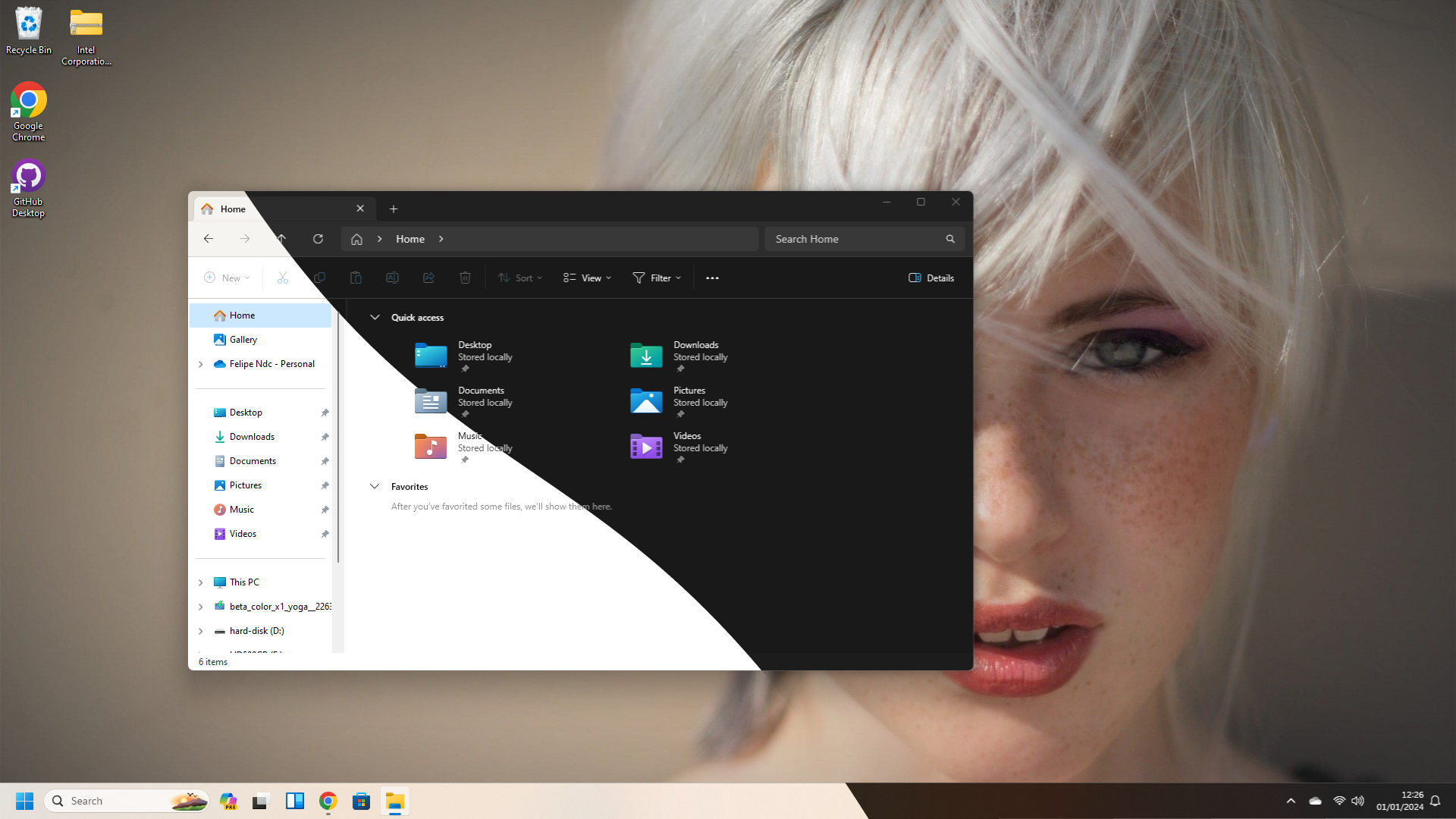
Task: Expand beta_color_x1_yoga tree node
Action: point(201,607)
